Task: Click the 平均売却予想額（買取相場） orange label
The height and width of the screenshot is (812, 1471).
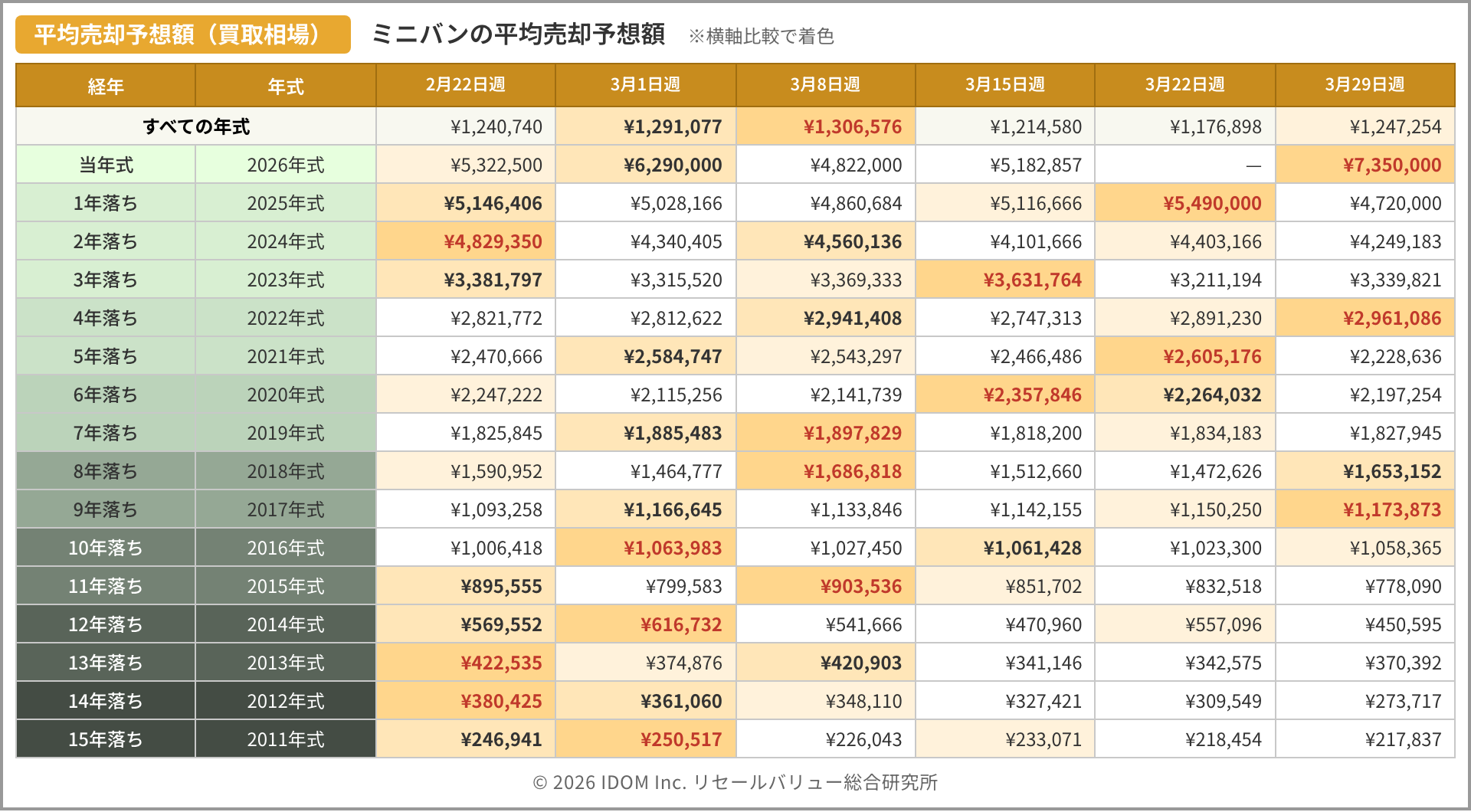Action: (x=182, y=34)
